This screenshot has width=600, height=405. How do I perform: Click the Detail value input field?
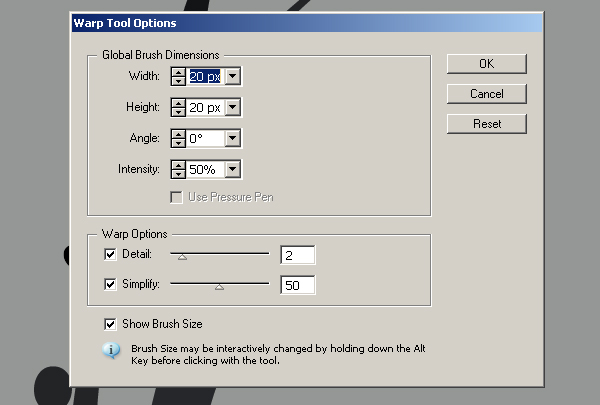[298, 255]
